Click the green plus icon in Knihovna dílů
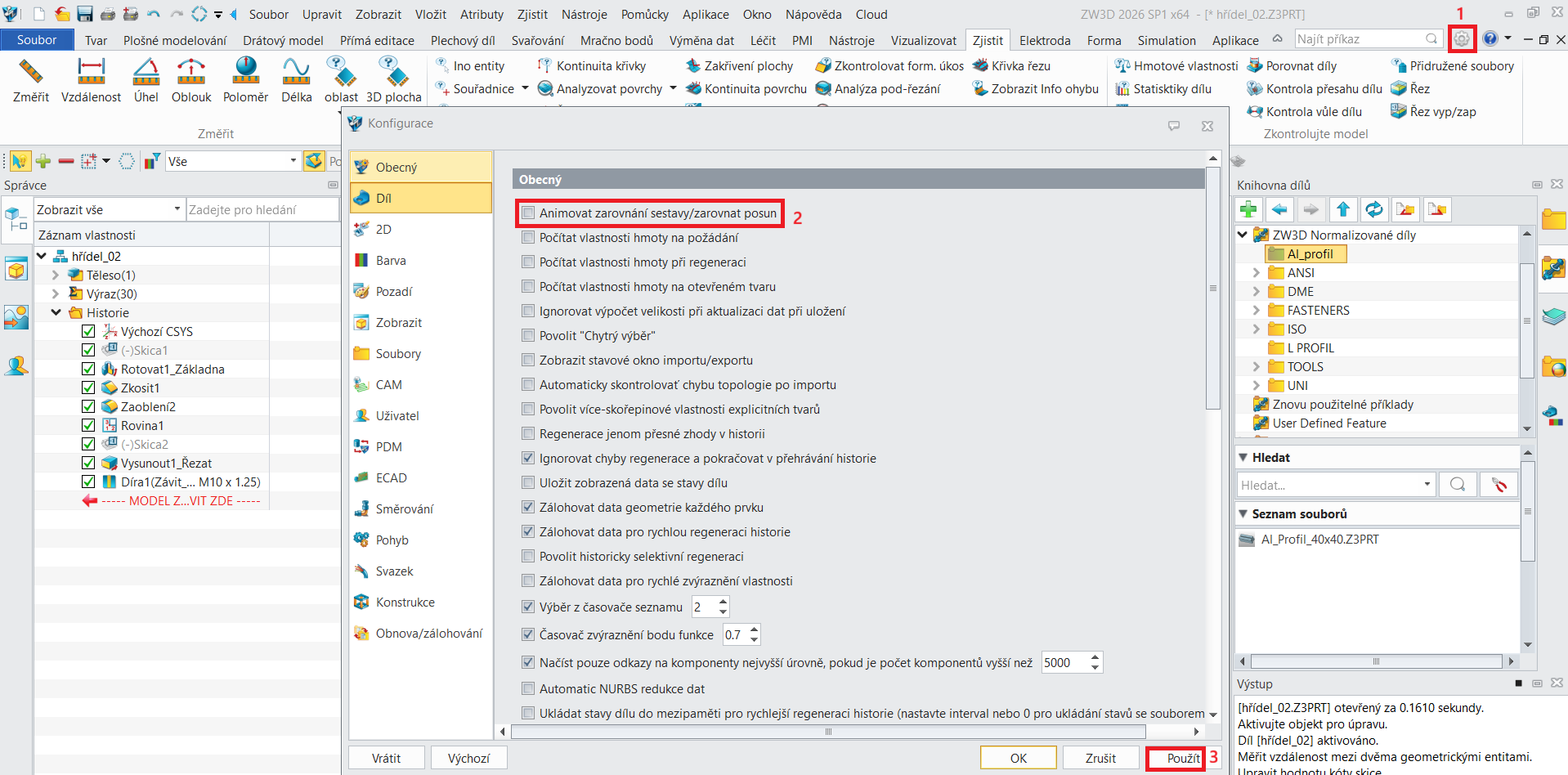The image size is (1568, 775). click(1248, 210)
